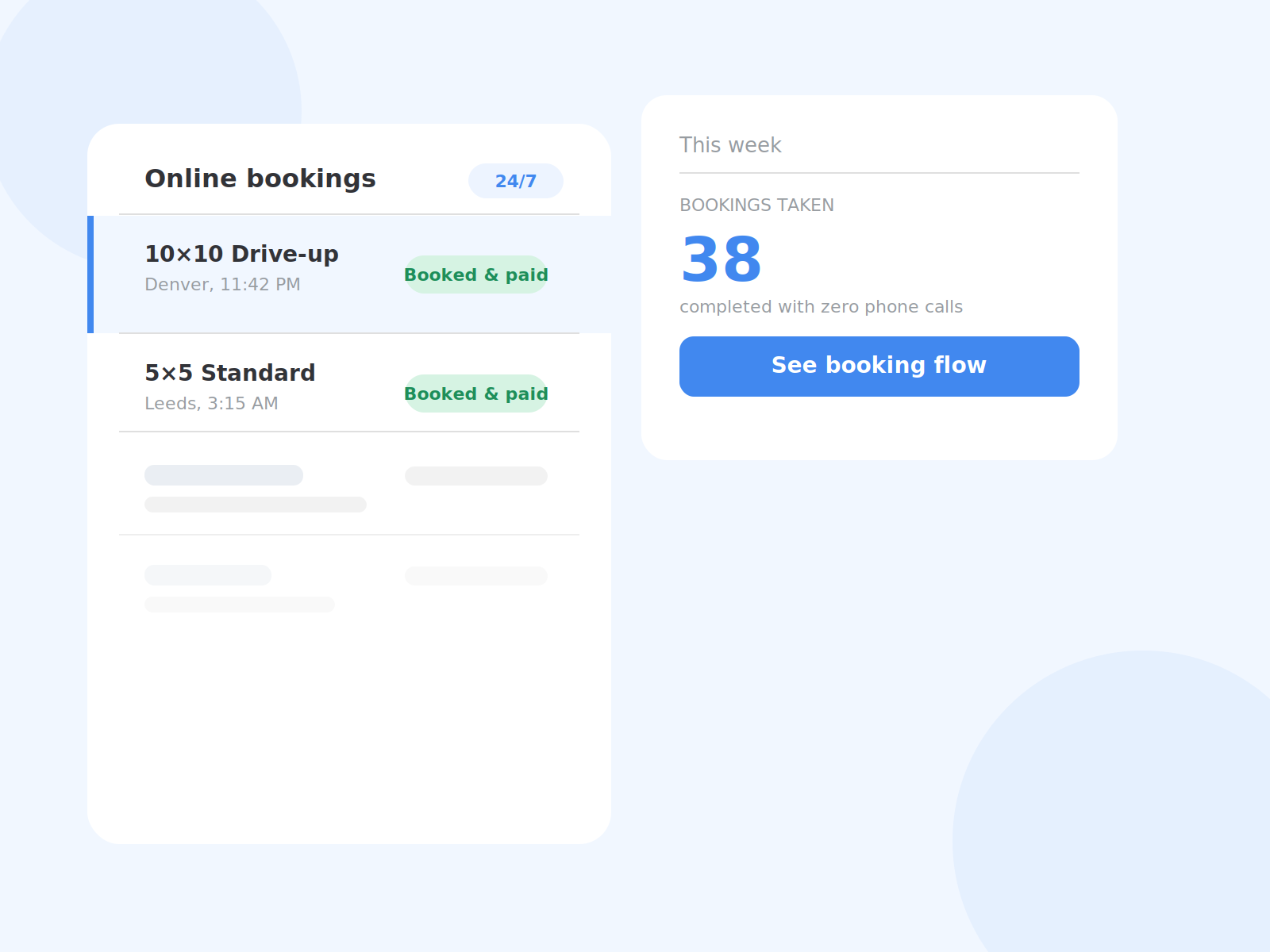Image resolution: width=1270 pixels, height=952 pixels.
Task: Select the Leeds, 3:15 AM text
Action: click(x=211, y=404)
